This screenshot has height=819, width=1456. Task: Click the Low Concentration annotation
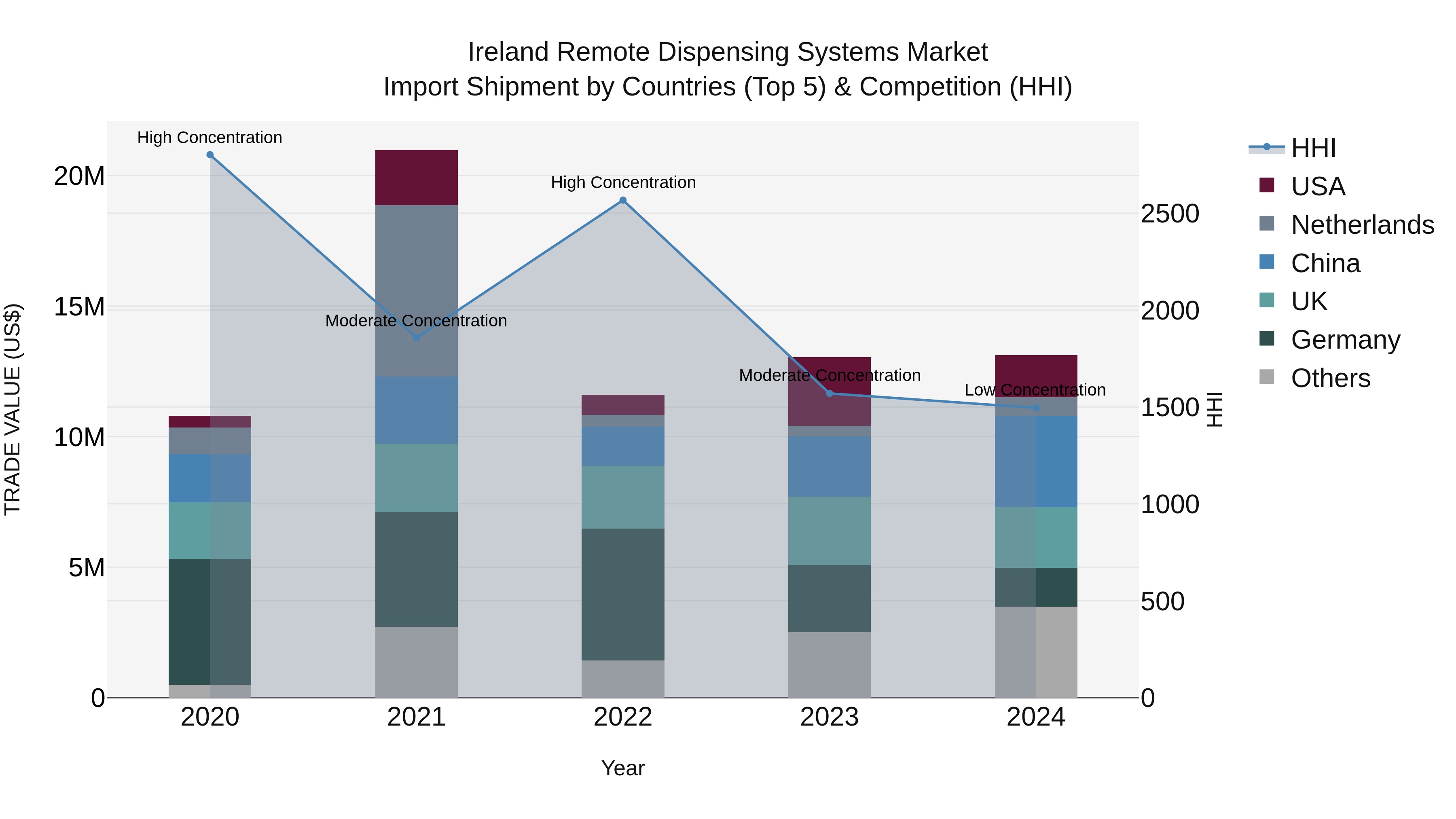pyautogui.click(x=1035, y=390)
